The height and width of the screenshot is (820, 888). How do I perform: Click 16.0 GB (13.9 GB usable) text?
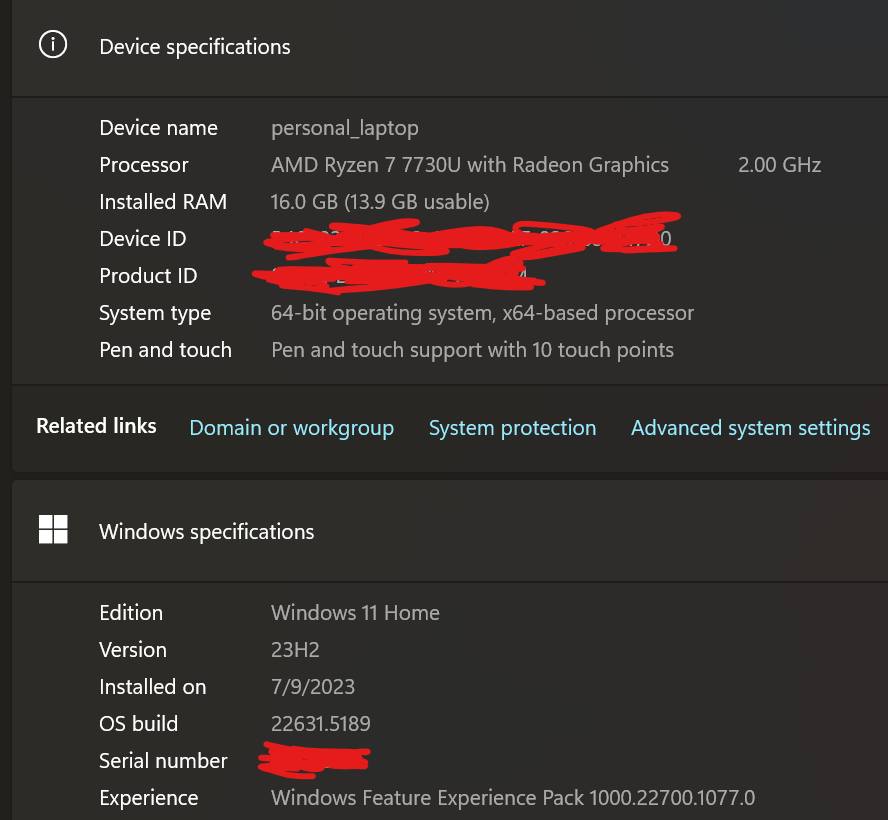click(x=380, y=202)
